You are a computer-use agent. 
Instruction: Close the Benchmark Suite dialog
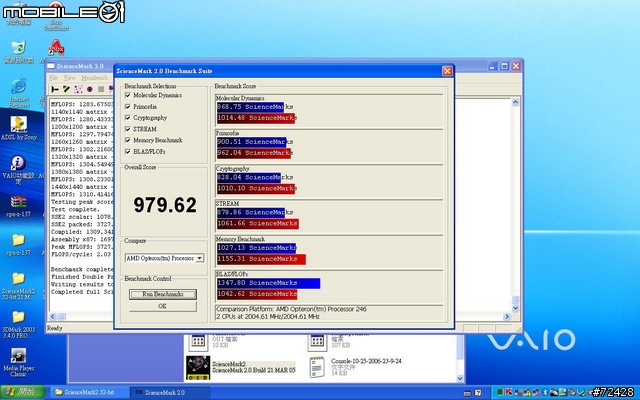pyautogui.click(x=447, y=71)
